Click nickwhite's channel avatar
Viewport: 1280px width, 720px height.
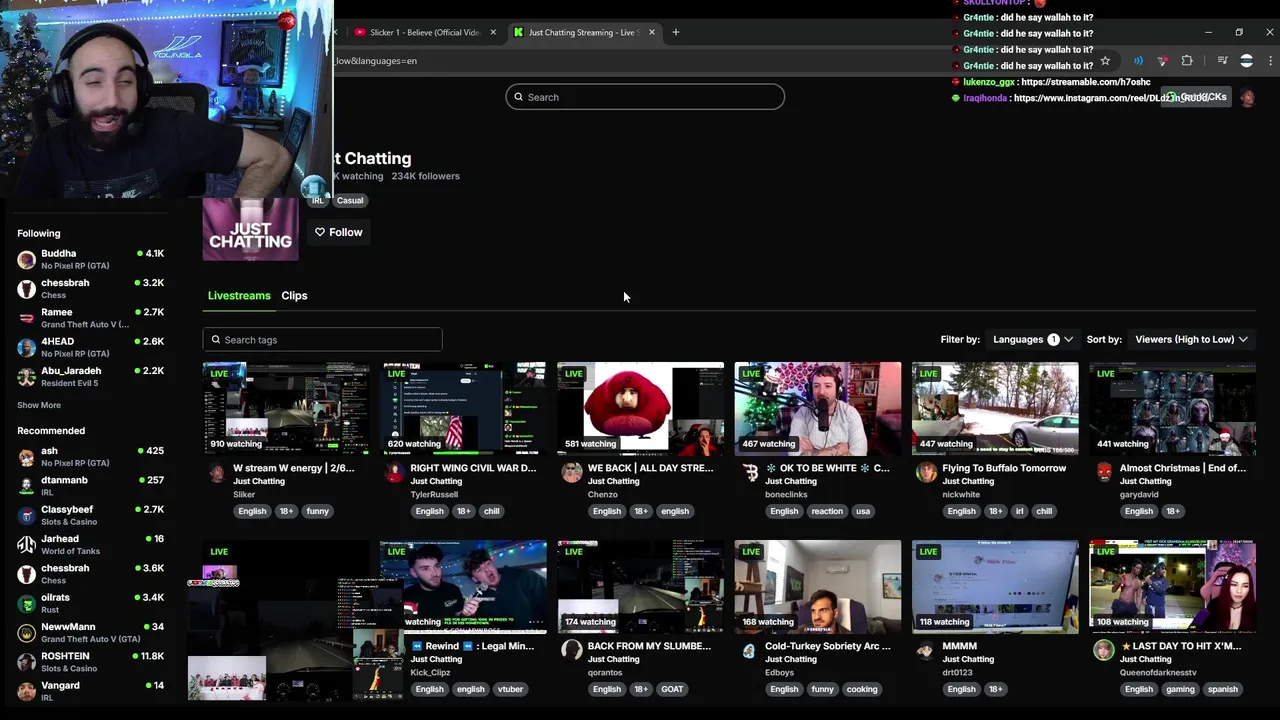pos(926,473)
